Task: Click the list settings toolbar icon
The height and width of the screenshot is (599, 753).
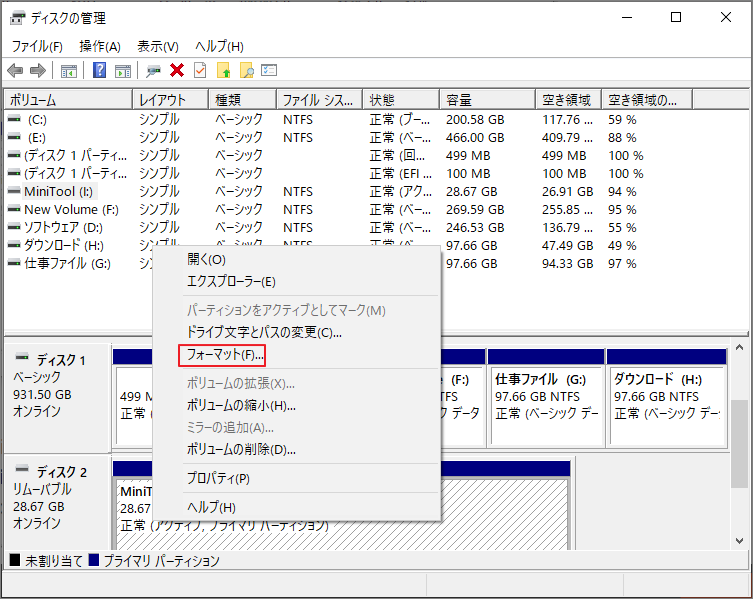Action: tap(269, 71)
